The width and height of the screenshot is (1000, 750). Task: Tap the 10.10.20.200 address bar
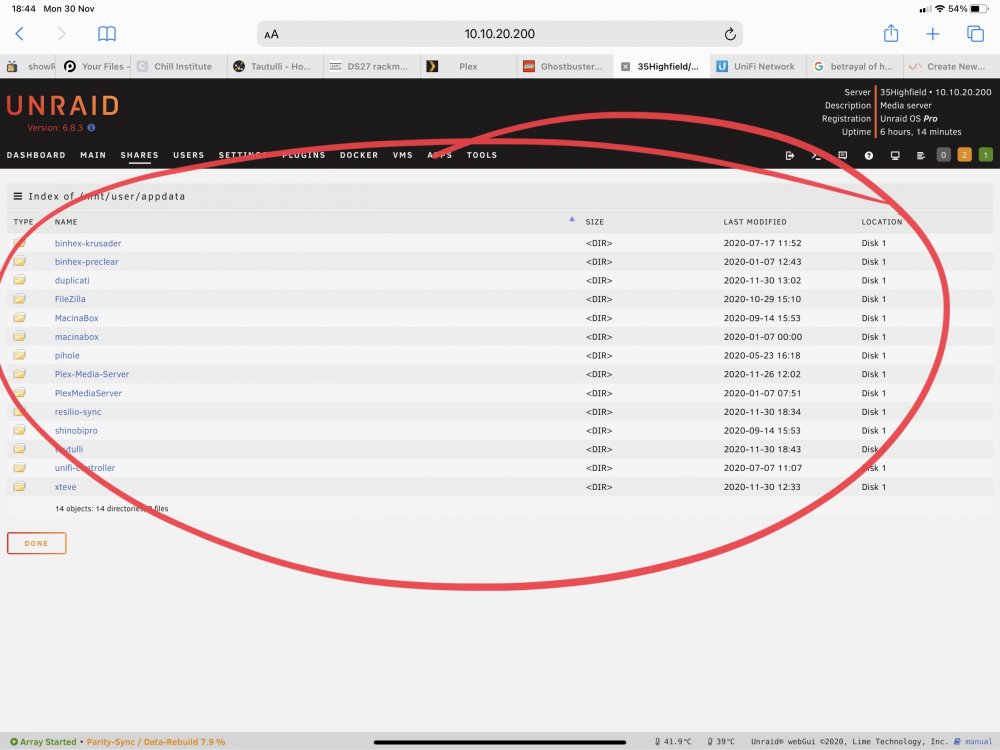point(499,34)
